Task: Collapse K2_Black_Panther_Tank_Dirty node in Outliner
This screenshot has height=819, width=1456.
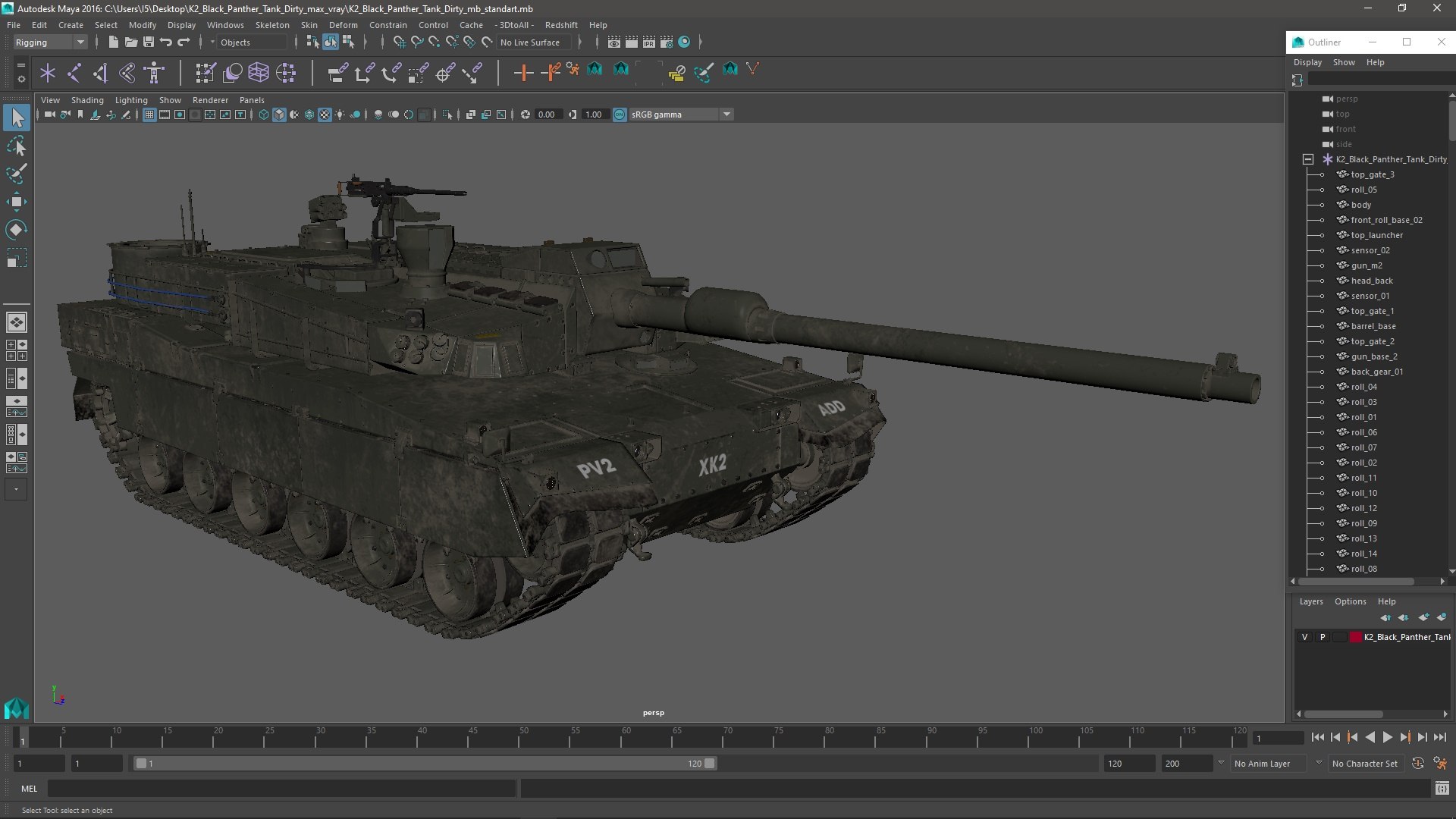Action: click(x=1308, y=159)
